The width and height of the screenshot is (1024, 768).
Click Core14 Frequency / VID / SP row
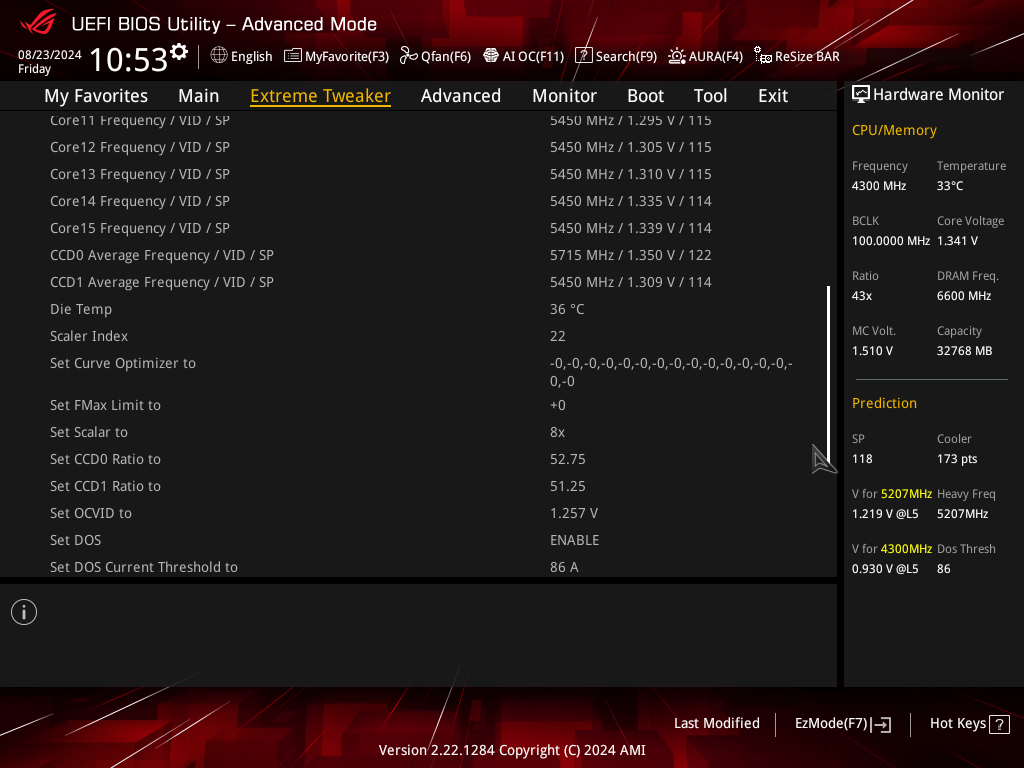[418, 201]
